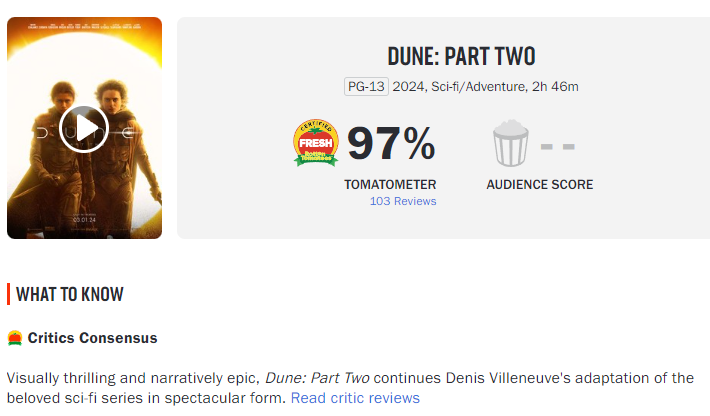Click the red bar beside What to Know
The height and width of the screenshot is (416, 710).
tap(9, 294)
